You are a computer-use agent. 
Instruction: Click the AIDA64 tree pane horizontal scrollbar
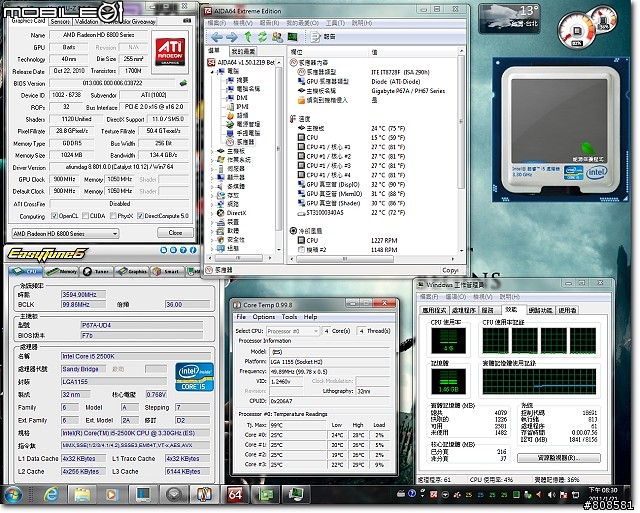[x=240, y=258]
